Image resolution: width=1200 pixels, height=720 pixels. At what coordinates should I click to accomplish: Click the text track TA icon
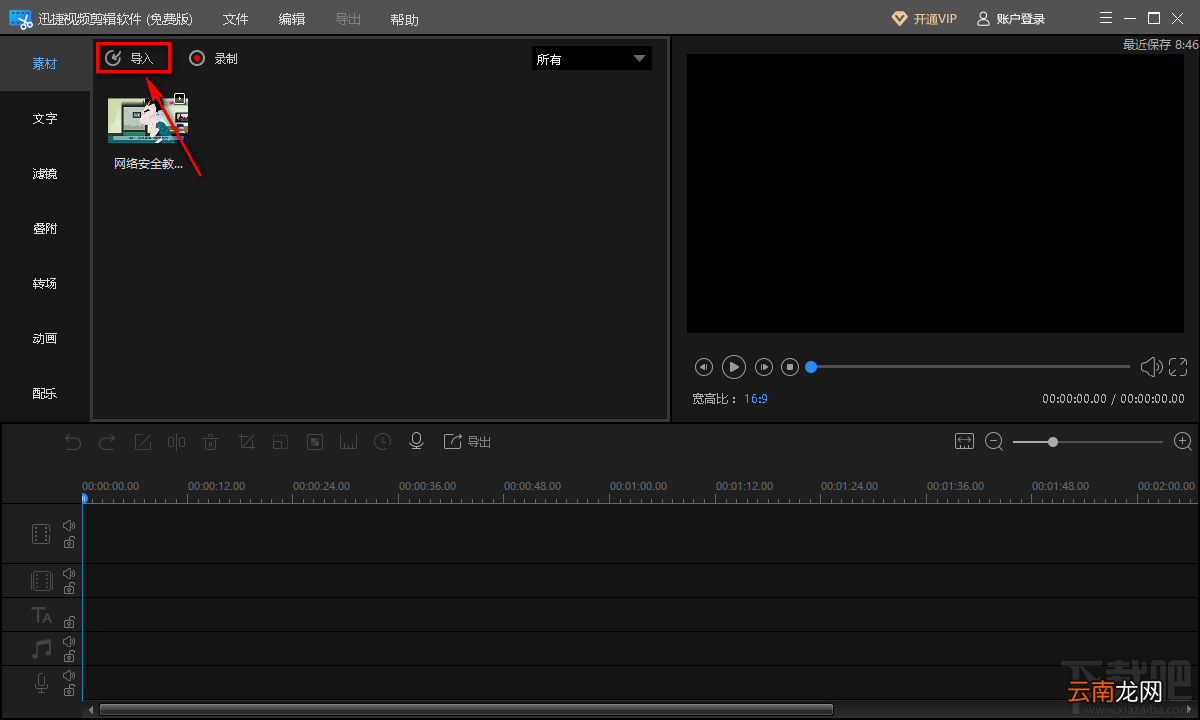tap(41, 615)
